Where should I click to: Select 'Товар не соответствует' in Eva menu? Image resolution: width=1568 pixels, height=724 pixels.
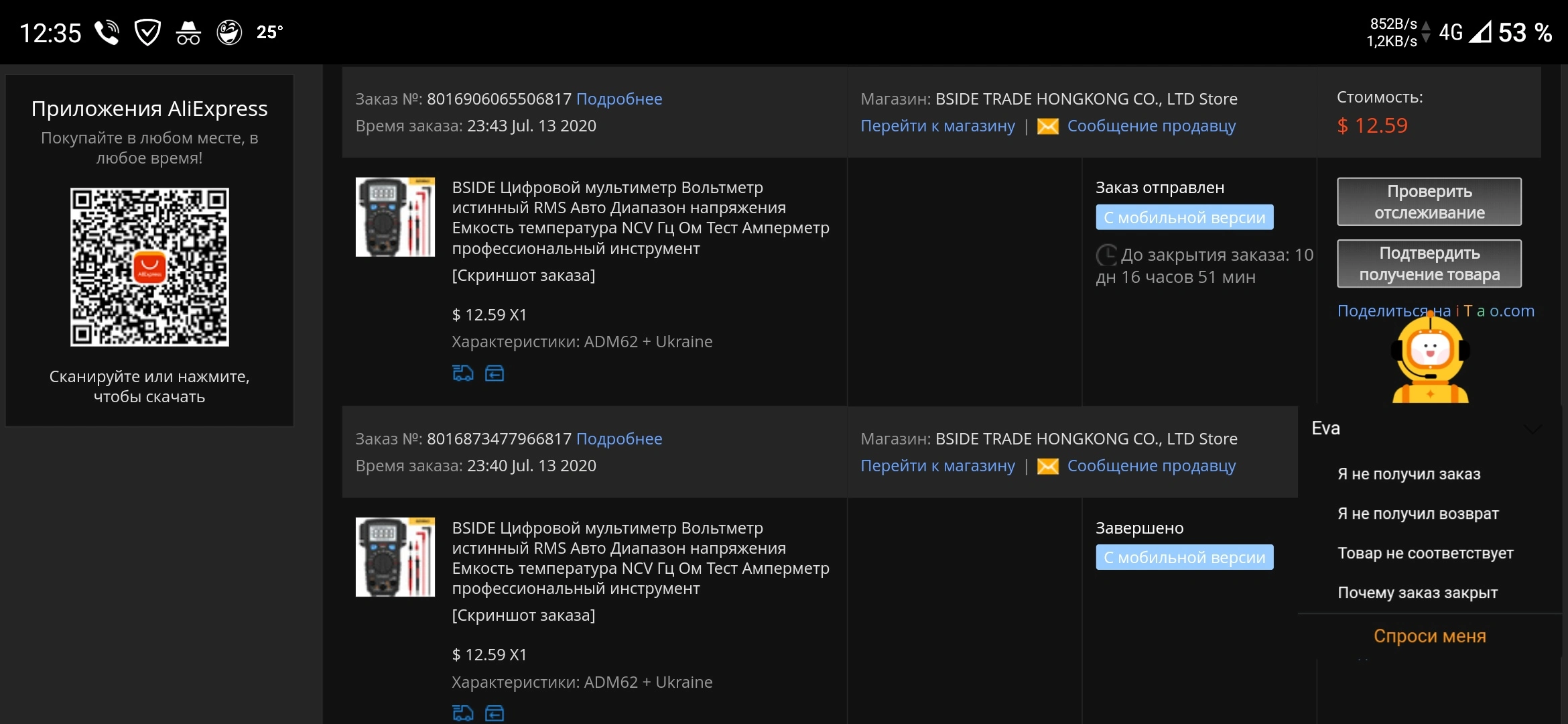pyautogui.click(x=1425, y=553)
